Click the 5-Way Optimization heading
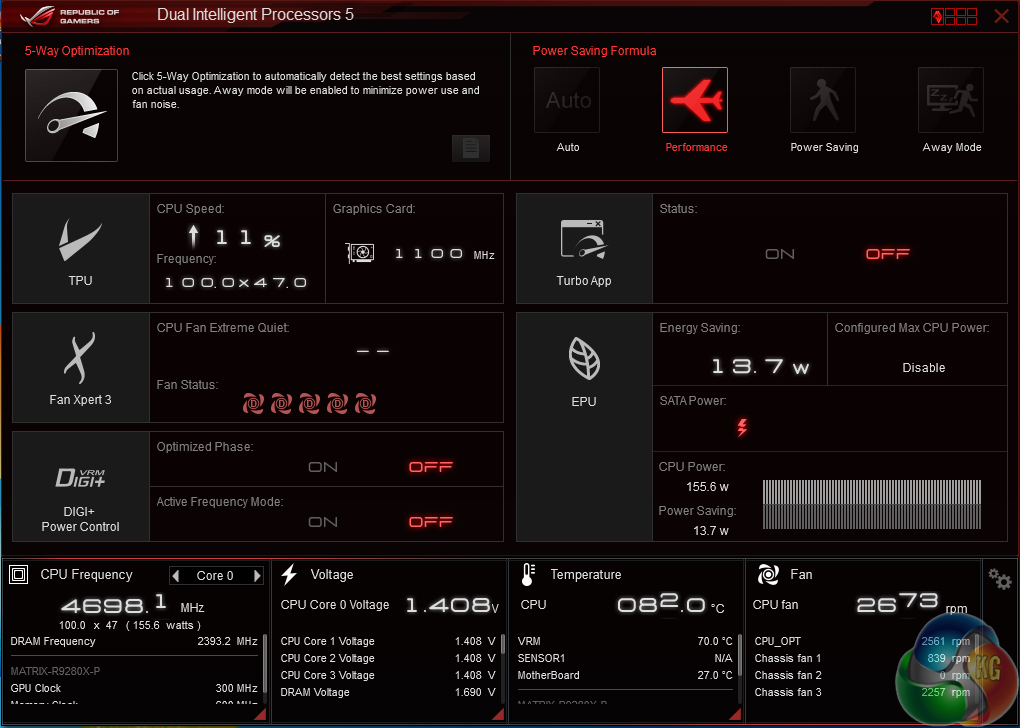1020x728 pixels. coord(77,51)
